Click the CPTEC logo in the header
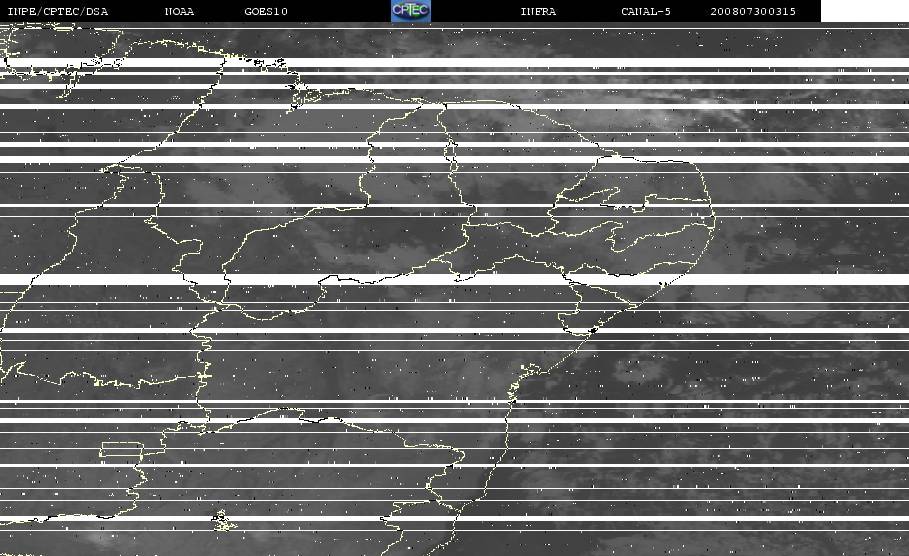Viewport: 909px width, 556px height. (410, 11)
